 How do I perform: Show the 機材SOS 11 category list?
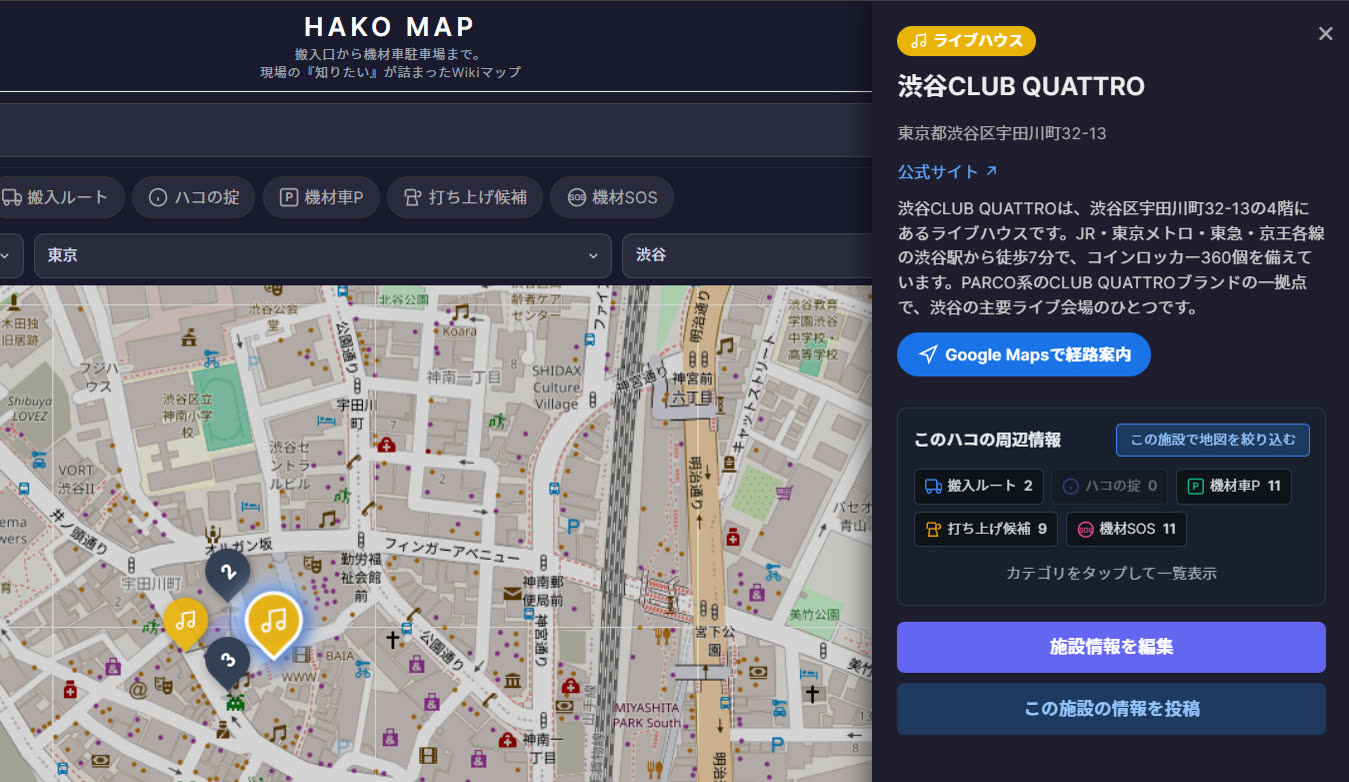click(1126, 528)
